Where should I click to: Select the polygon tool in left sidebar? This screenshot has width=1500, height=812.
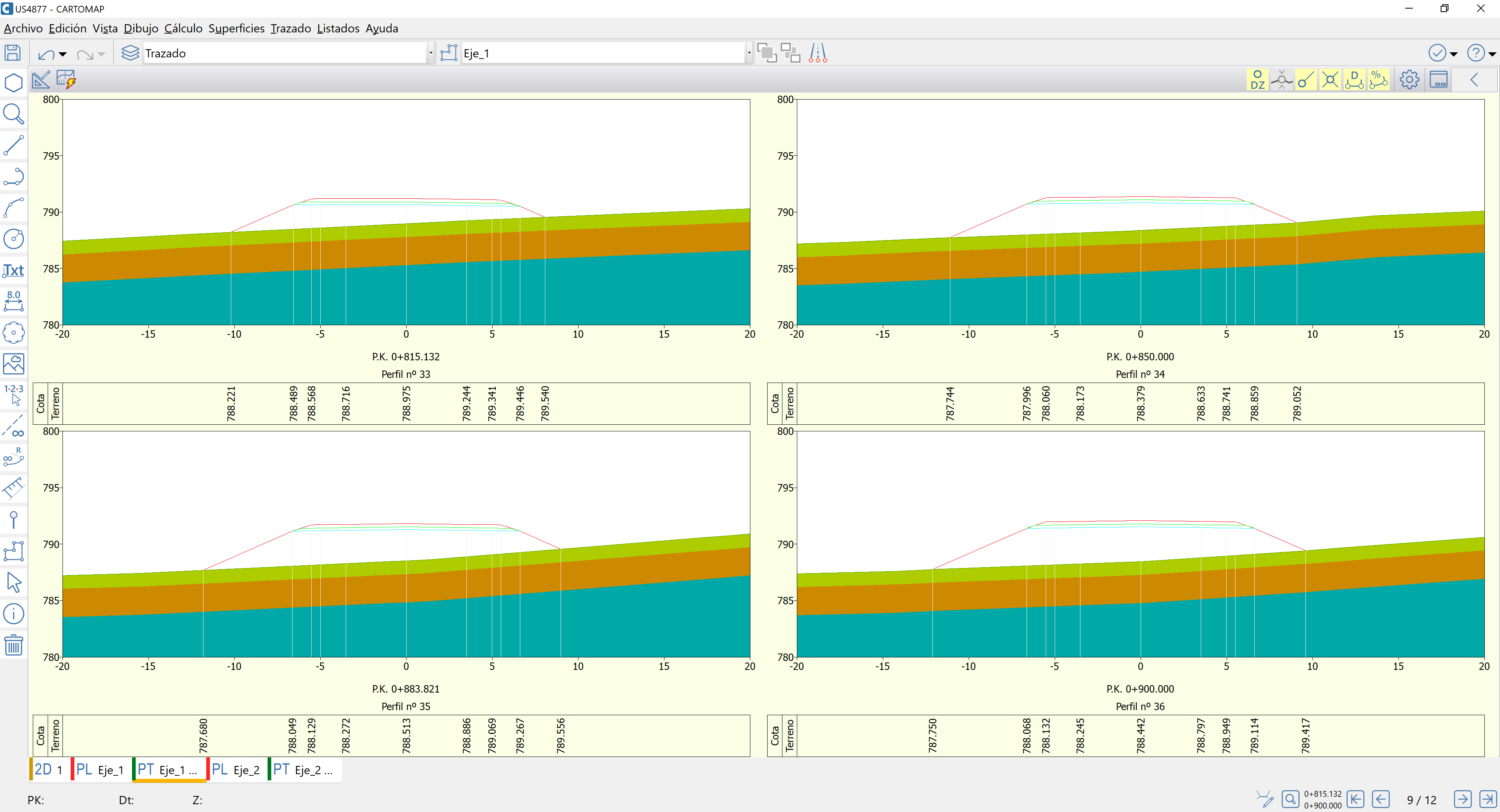13,83
